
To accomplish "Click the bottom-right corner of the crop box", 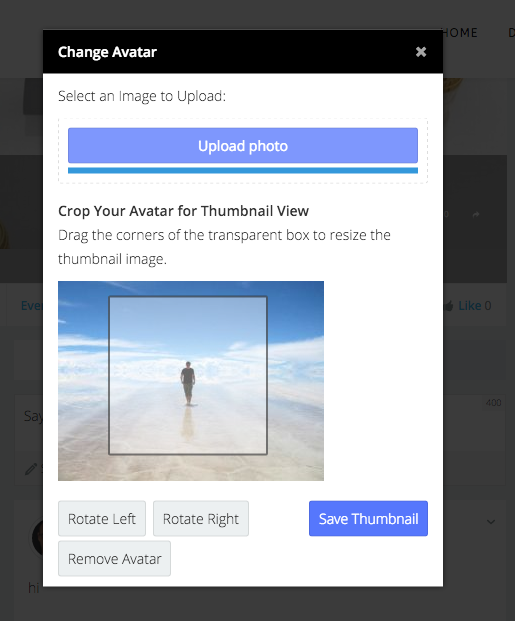I will [267, 454].
